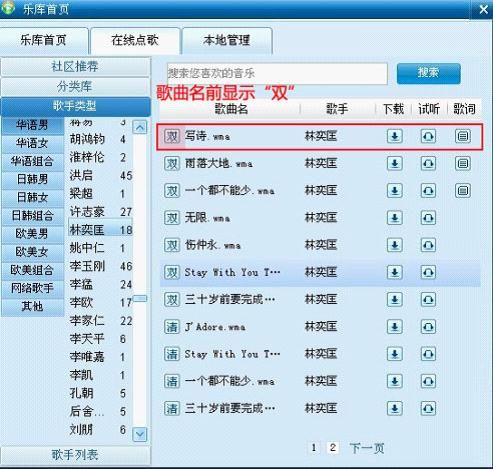Image resolution: width=493 pixels, height=469 pixels.
Task: Preview listen to 雨落大地.wma
Action: (428, 163)
